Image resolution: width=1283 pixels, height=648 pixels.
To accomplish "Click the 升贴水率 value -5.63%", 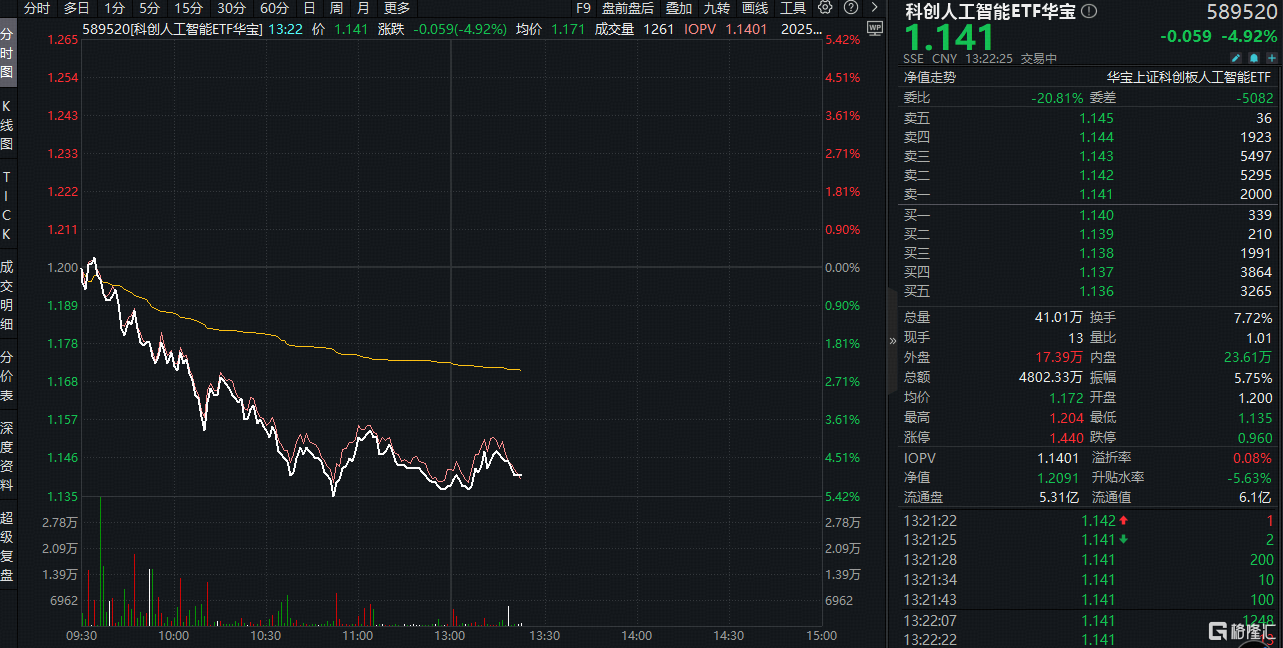I will pyautogui.click(x=1251, y=478).
